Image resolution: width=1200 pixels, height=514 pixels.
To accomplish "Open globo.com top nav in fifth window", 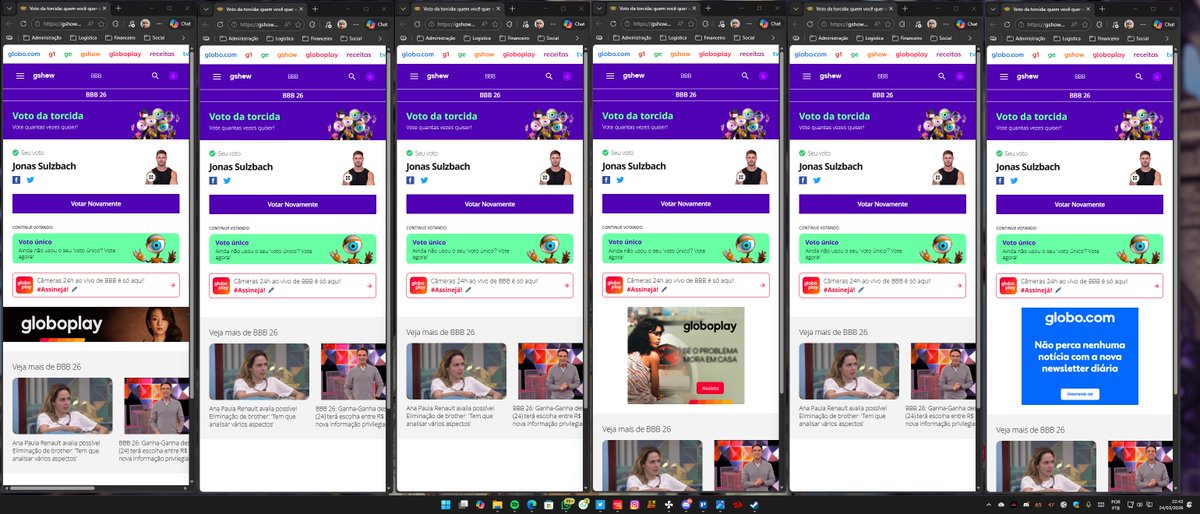I will [811, 54].
